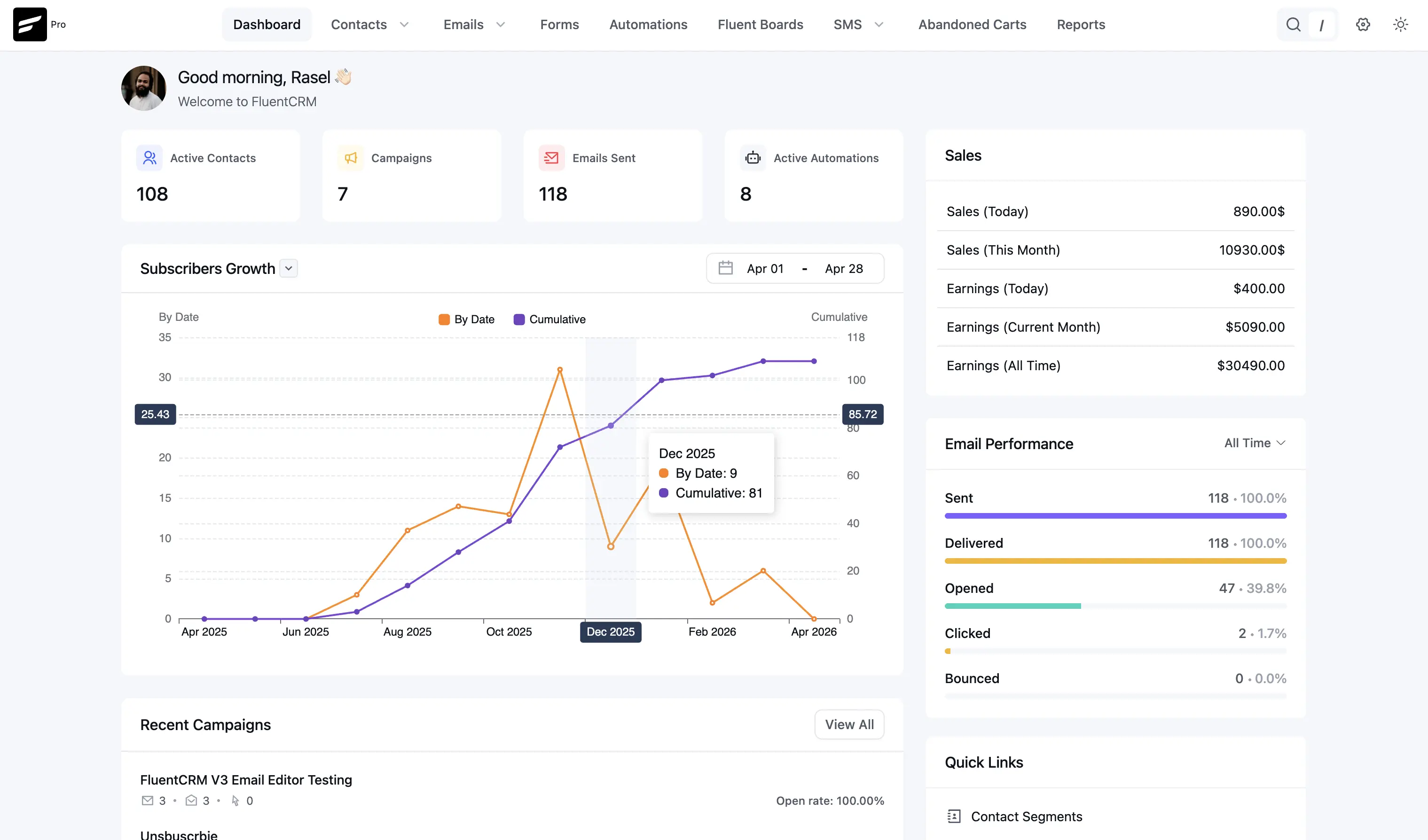Open Abandoned Carts menu item
Viewport: 1428px width, 840px height.
click(973, 24)
